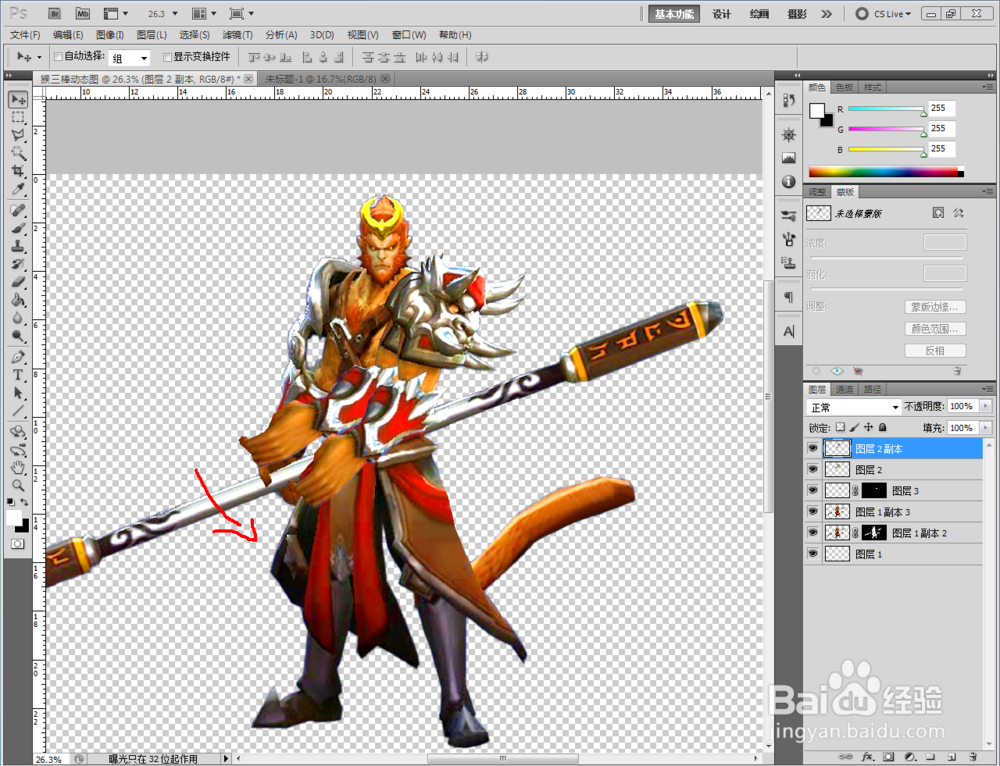Enable the 显示变换控件 checkbox
The image size is (1000, 766).
point(167,57)
